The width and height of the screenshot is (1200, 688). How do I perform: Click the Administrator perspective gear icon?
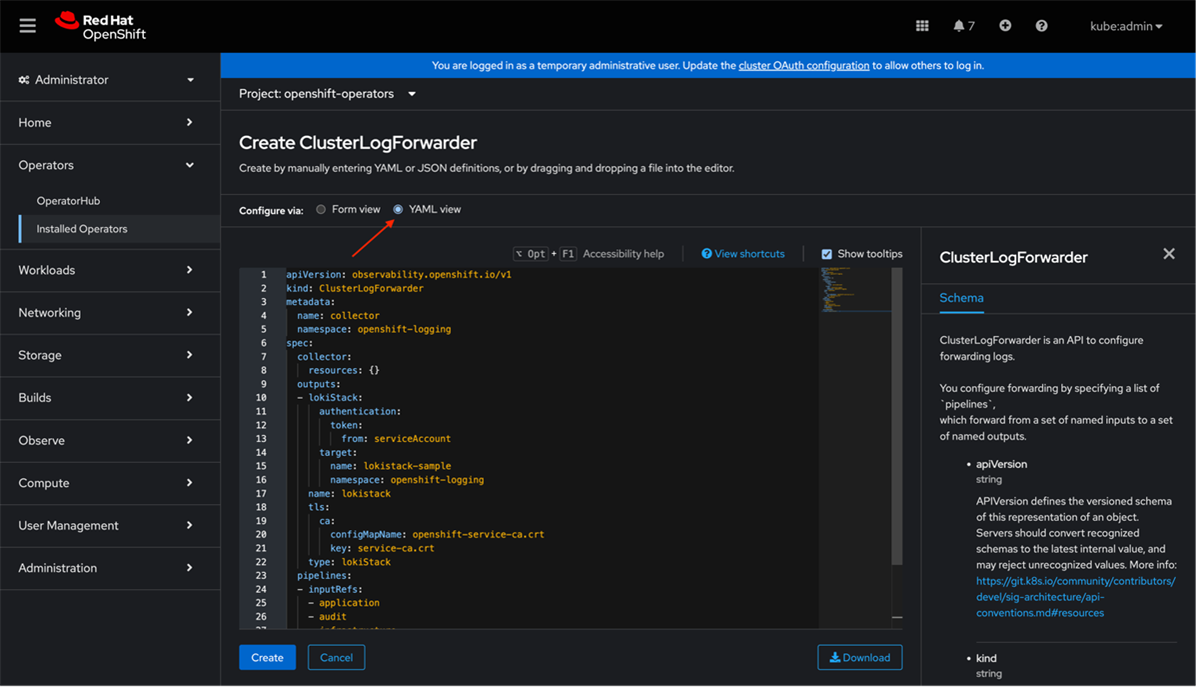[24, 80]
